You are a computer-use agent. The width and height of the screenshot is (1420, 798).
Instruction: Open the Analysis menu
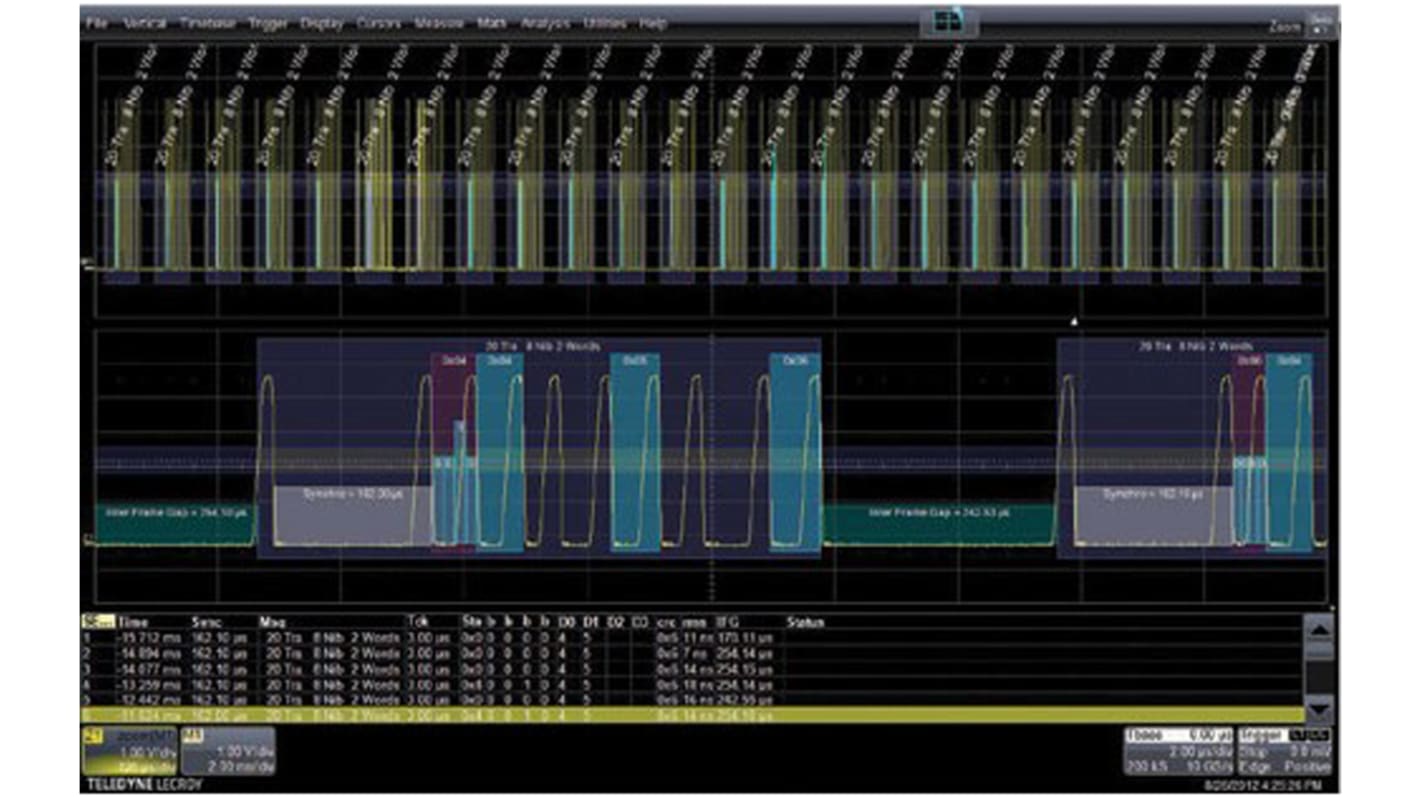pos(544,23)
